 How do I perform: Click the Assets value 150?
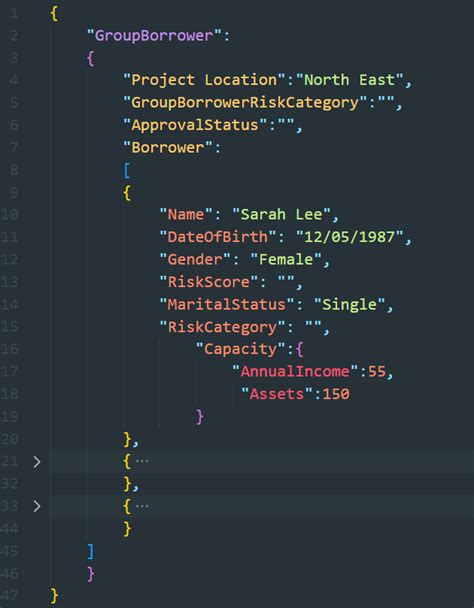(336, 394)
